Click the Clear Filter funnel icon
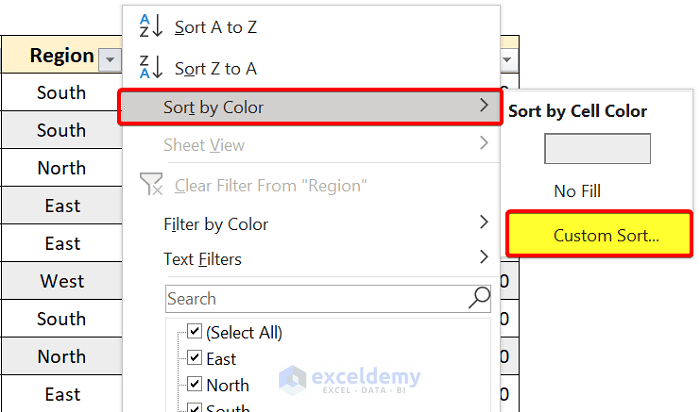 coord(151,185)
